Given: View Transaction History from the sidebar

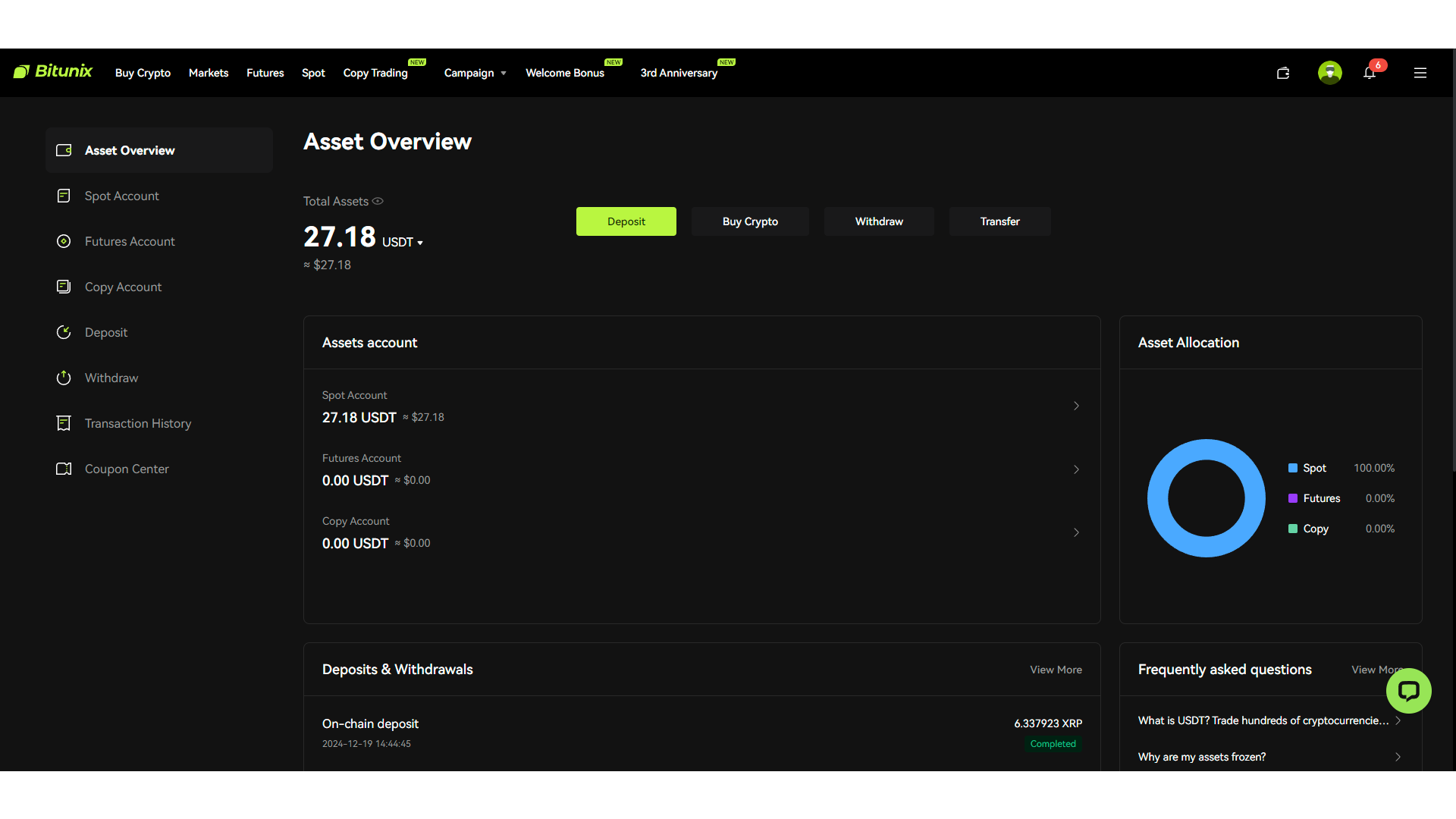Looking at the screenshot, I should 137,423.
